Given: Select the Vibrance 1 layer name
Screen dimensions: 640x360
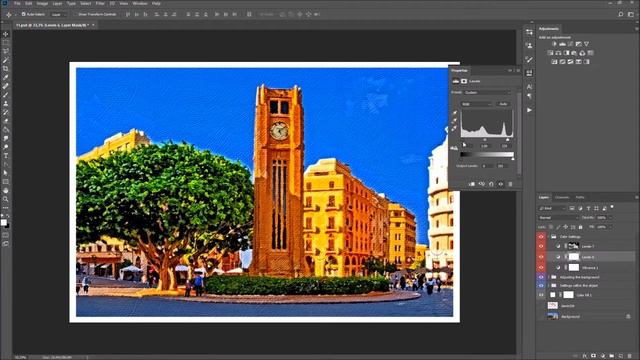Looking at the screenshot, I should coord(590,268).
